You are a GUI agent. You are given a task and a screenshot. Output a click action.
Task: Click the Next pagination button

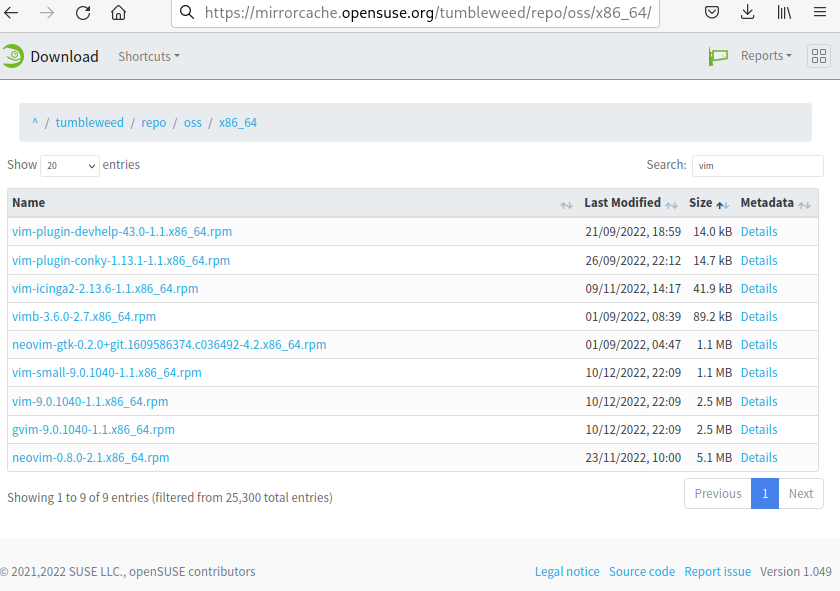800,493
